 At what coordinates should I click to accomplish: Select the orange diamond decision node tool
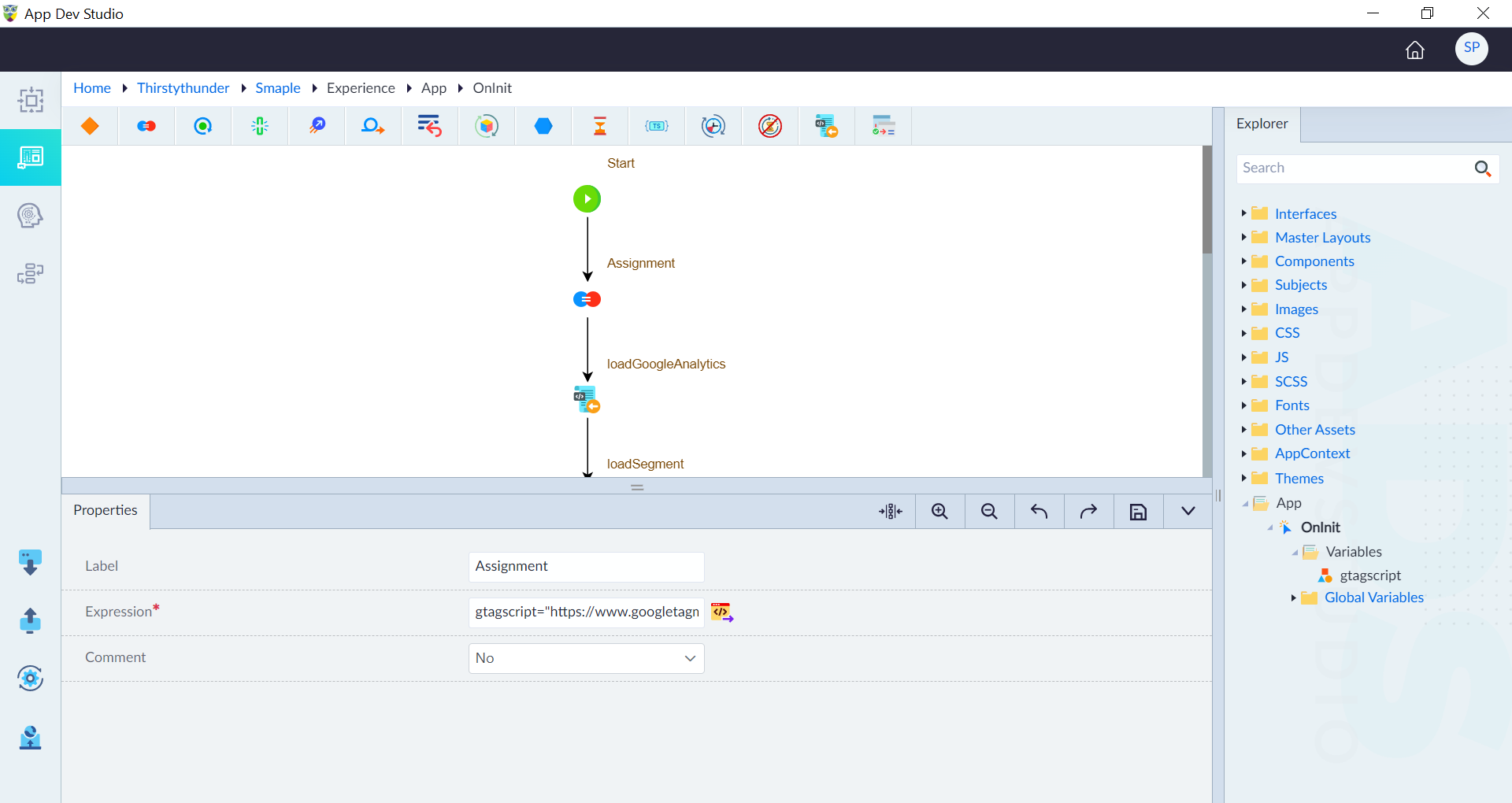pyautogui.click(x=90, y=126)
